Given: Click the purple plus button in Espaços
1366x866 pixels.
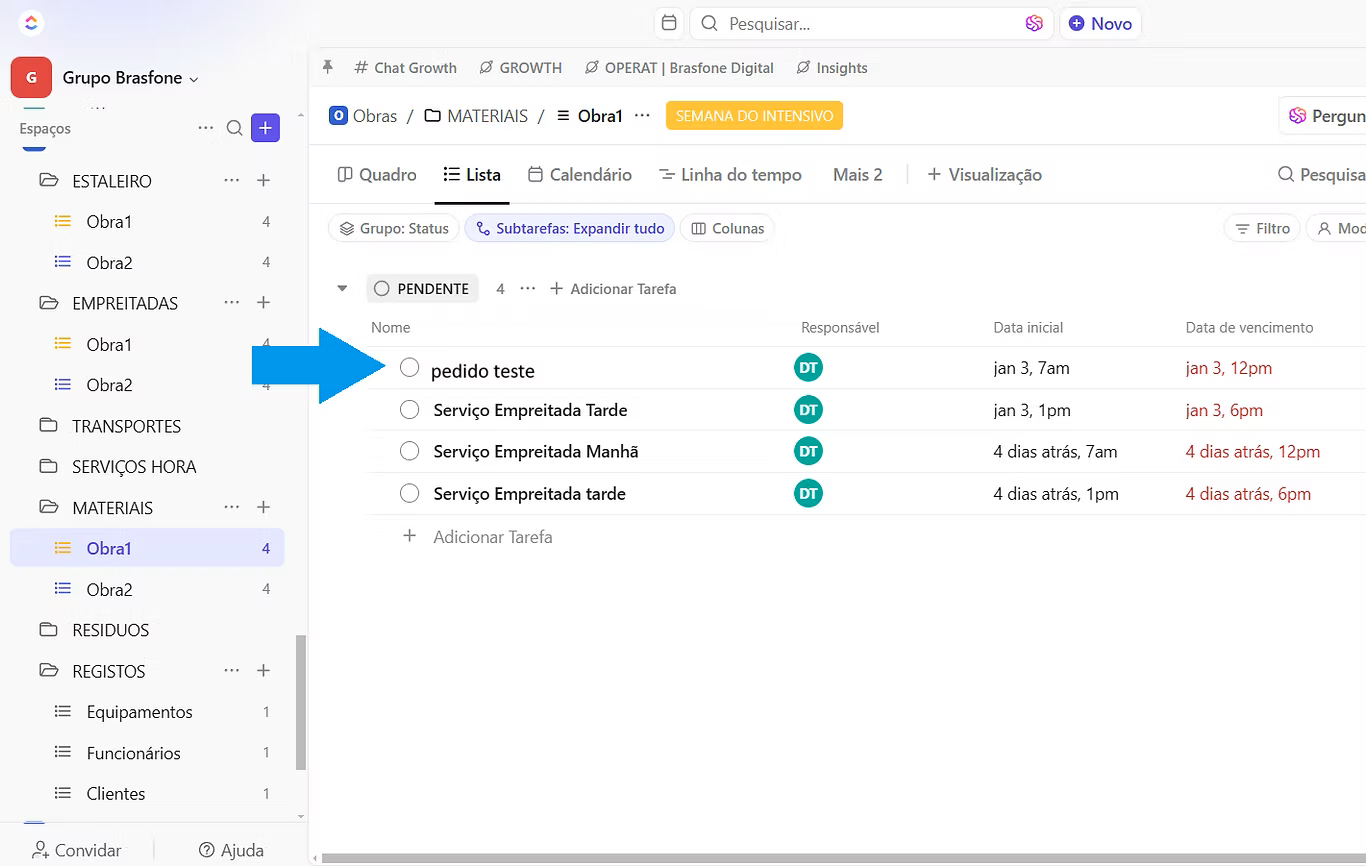Looking at the screenshot, I should 265,128.
